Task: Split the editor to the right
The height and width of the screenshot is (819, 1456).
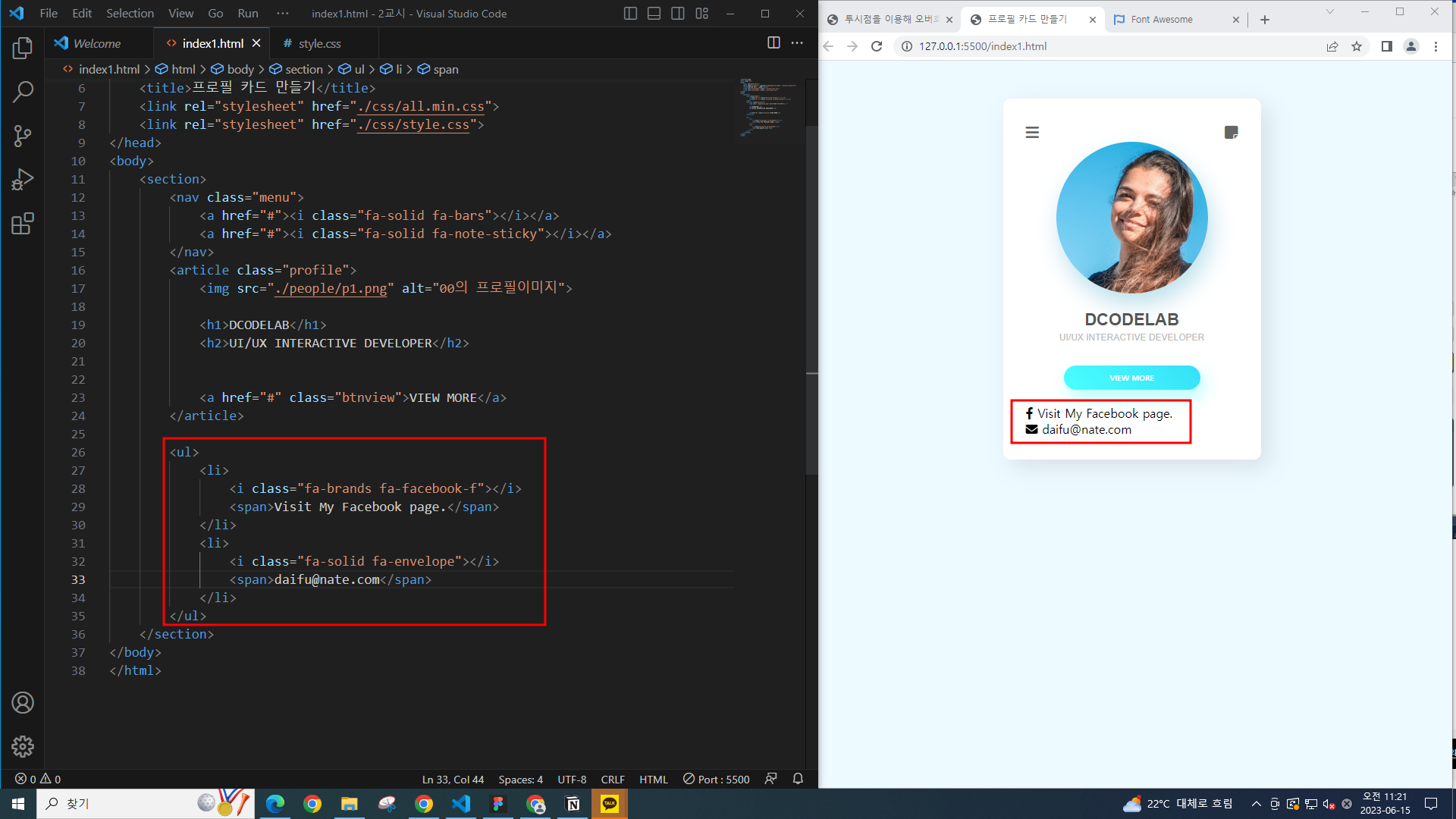Action: click(x=773, y=43)
